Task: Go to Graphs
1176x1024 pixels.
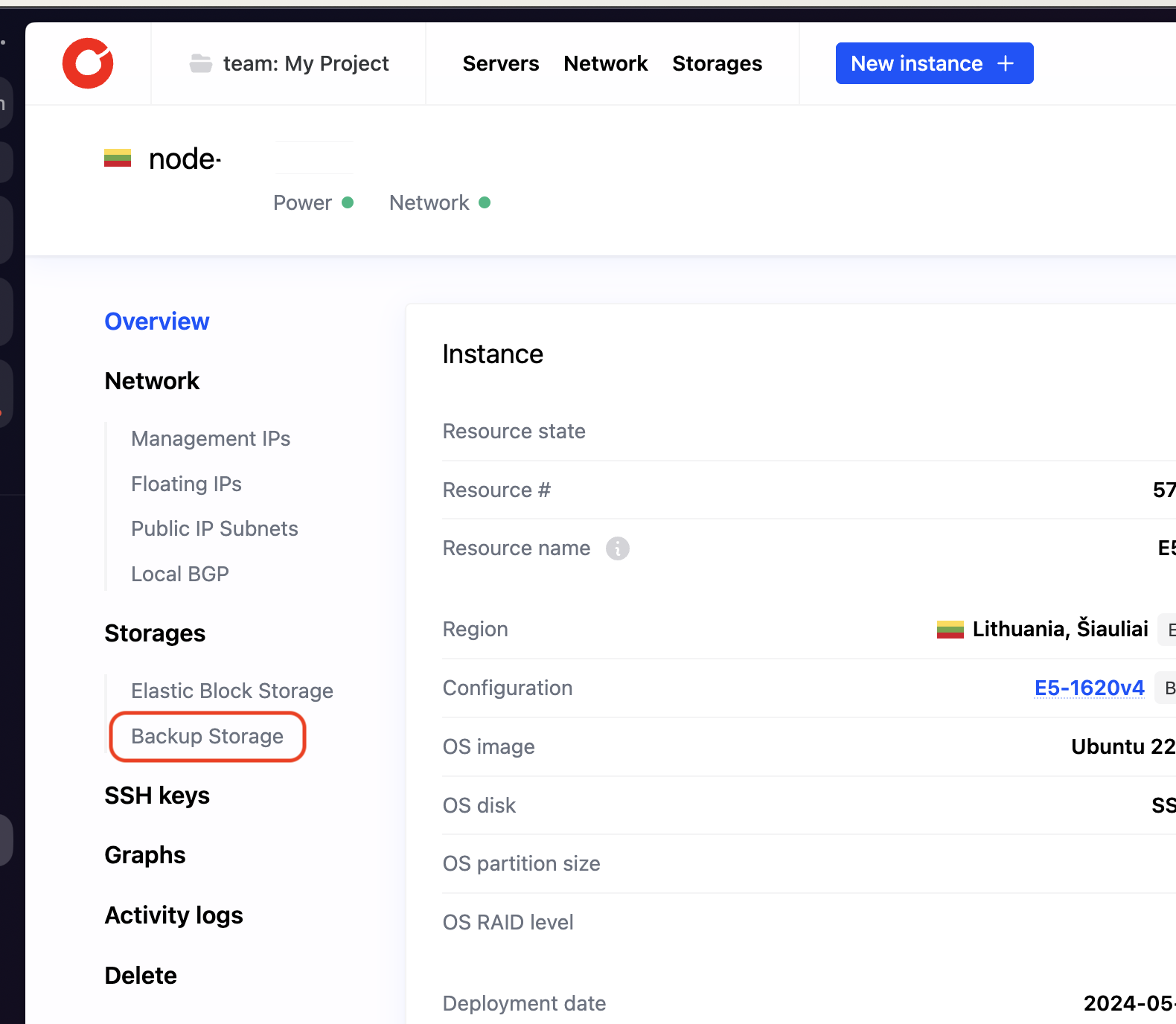Action: click(x=145, y=856)
